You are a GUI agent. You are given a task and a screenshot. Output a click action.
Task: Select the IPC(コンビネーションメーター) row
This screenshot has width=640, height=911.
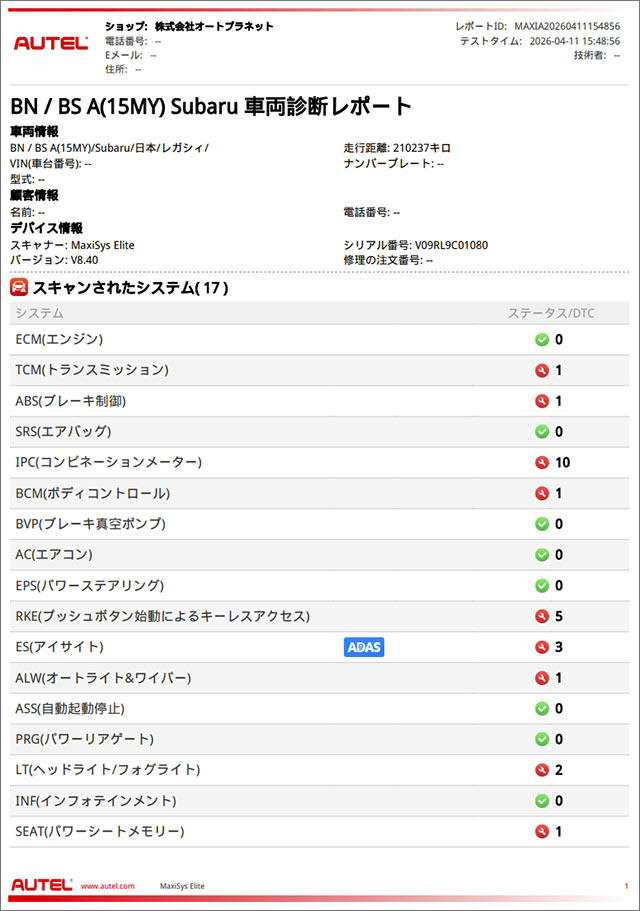(x=319, y=462)
